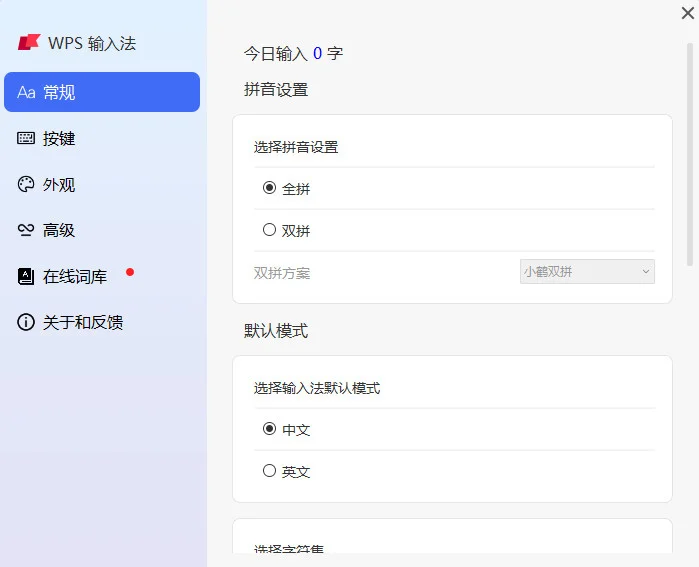The height and width of the screenshot is (567, 699).
Task: Click the WPS 输入法 logo icon
Action: (x=29, y=42)
